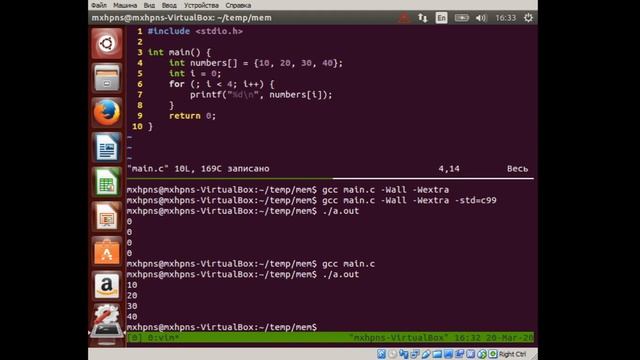The width and height of the screenshot is (640, 360).
Task: Open the En keyboard layout indicator
Action: [x=441, y=18]
